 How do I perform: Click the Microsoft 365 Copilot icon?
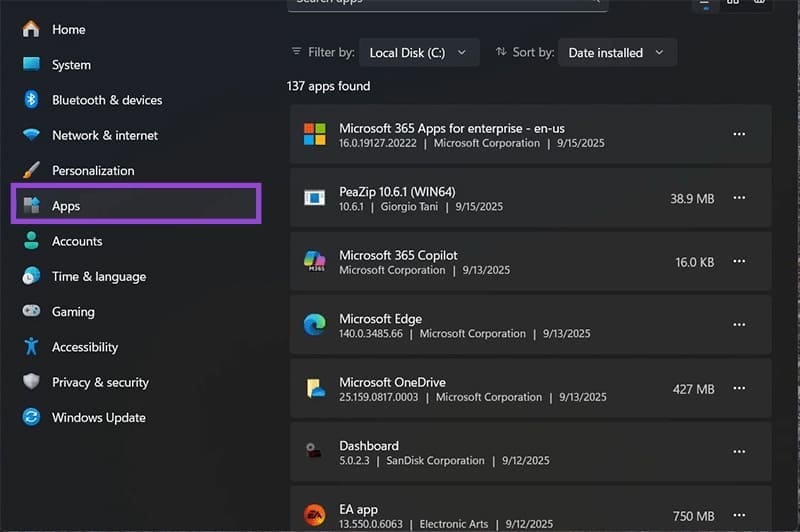315,261
